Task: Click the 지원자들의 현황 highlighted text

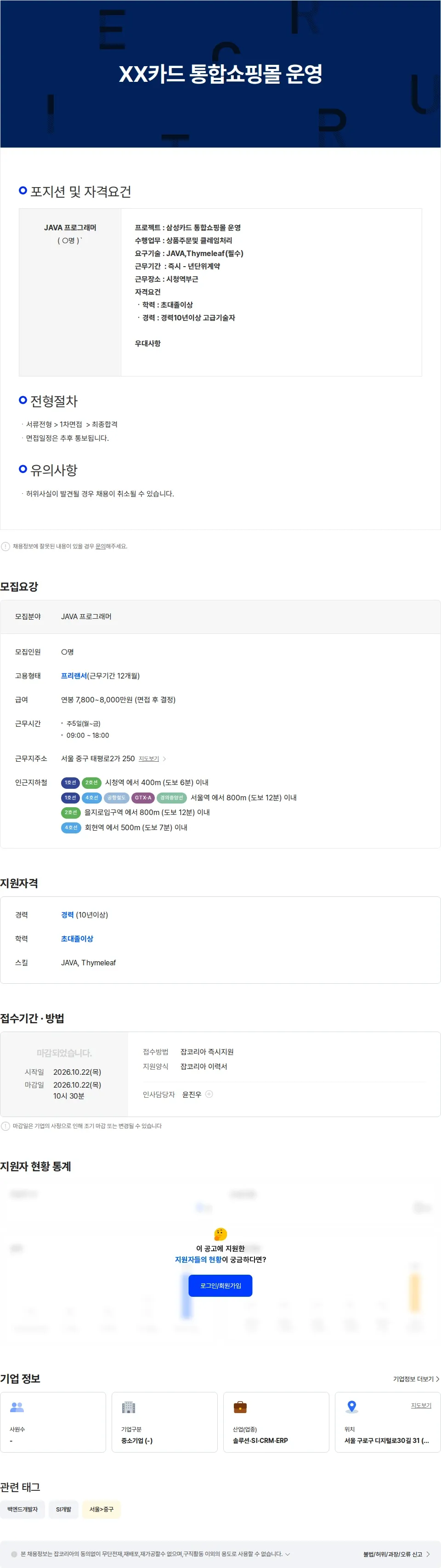Action: pos(198,1260)
